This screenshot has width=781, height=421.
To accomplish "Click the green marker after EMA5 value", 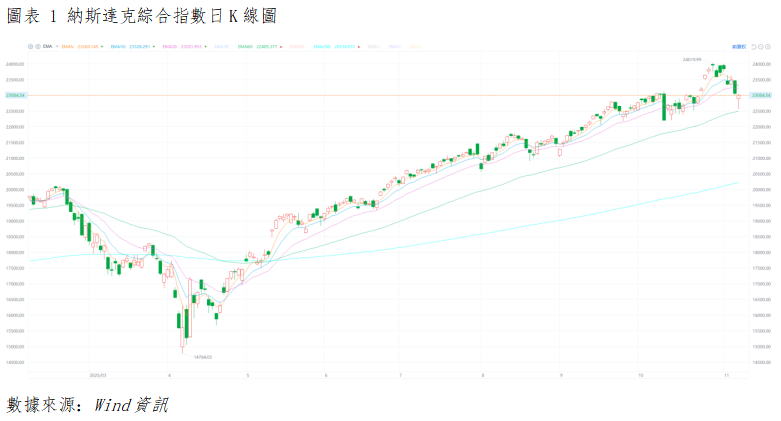I will pyautogui.click(x=104, y=46).
